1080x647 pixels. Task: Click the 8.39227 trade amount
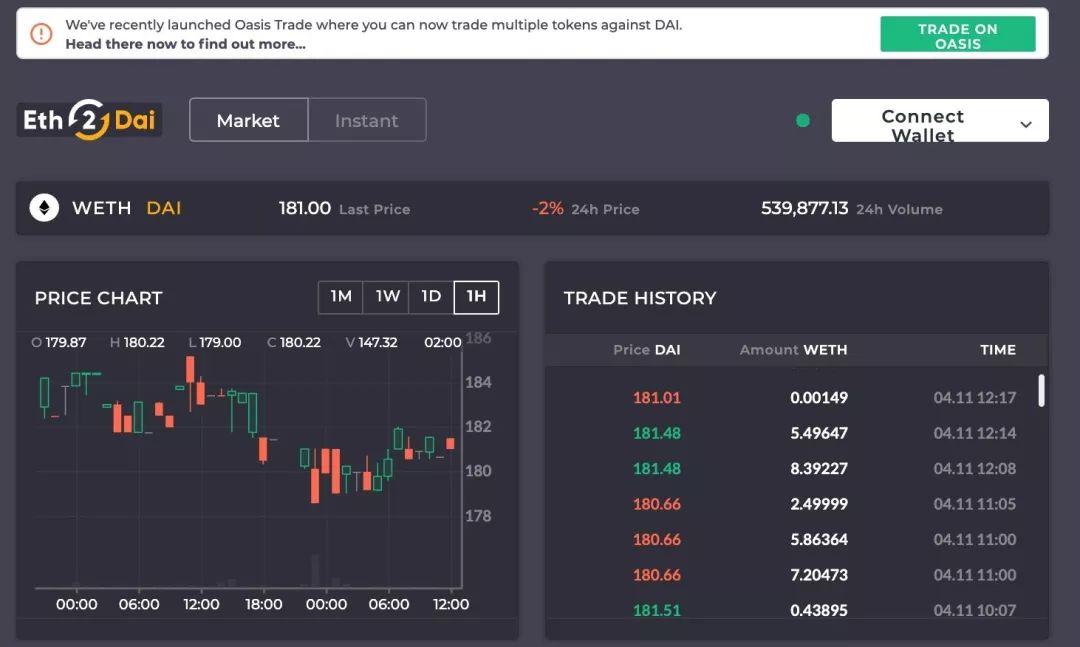pos(819,469)
